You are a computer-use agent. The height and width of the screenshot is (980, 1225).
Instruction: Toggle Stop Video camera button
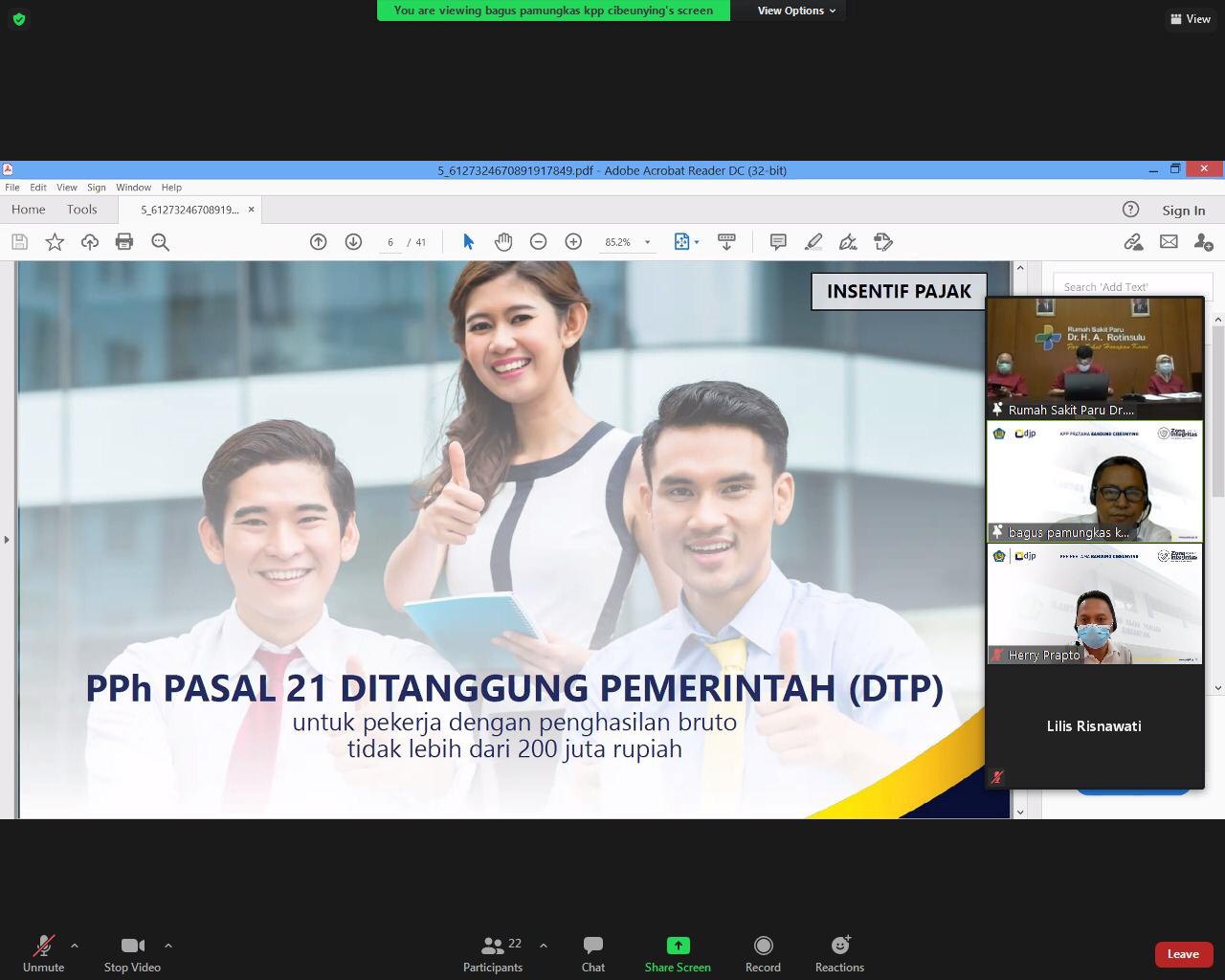[132, 954]
